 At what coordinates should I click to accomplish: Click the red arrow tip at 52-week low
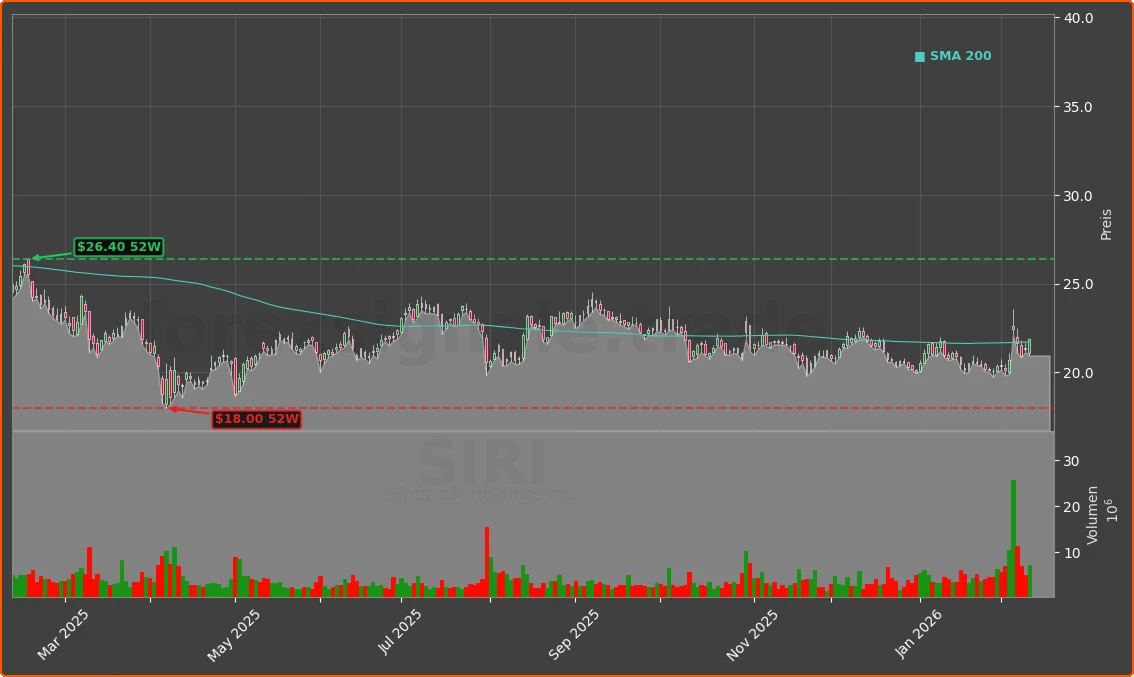[x=170, y=408]
